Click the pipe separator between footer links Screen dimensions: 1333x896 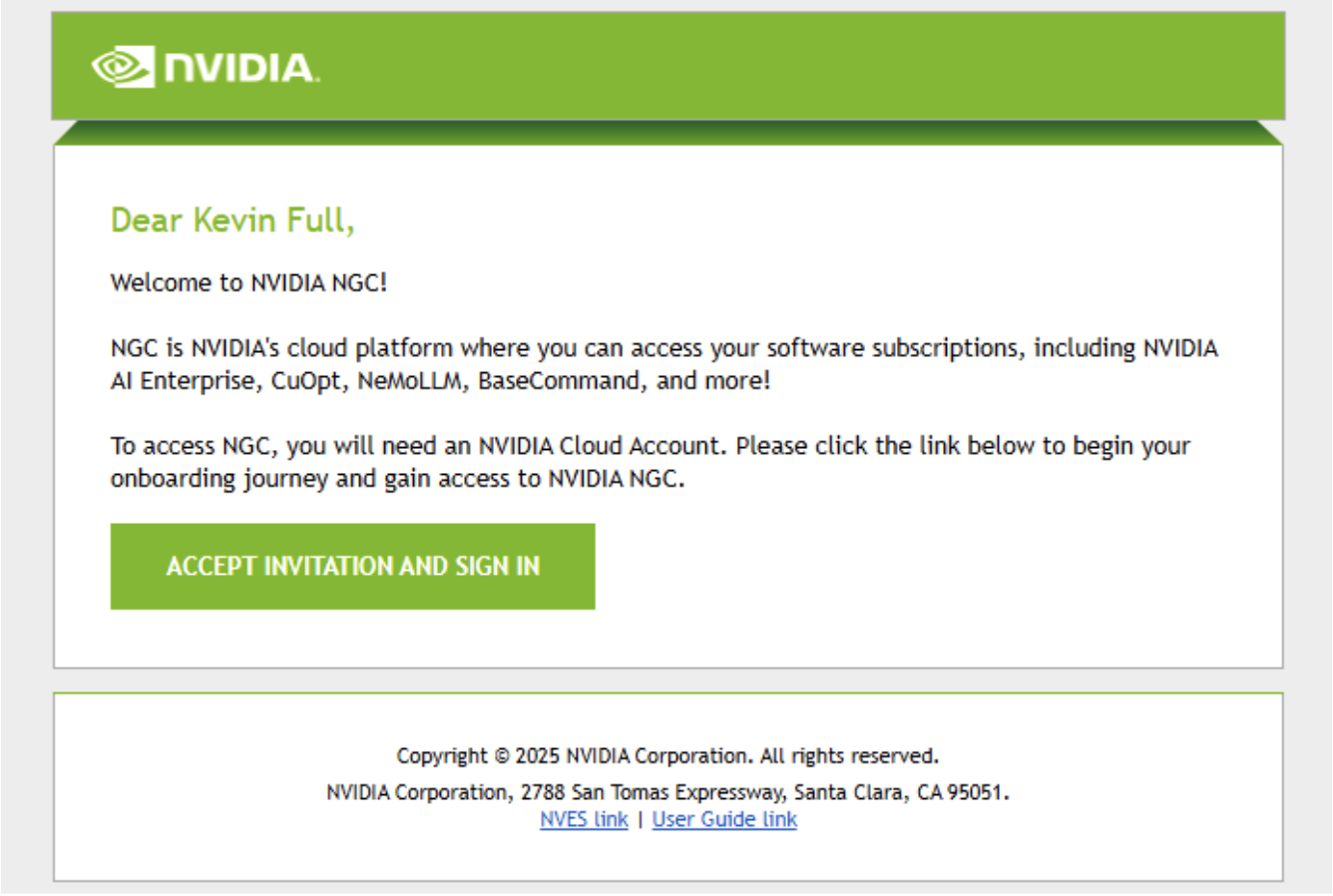click(640, 820)
